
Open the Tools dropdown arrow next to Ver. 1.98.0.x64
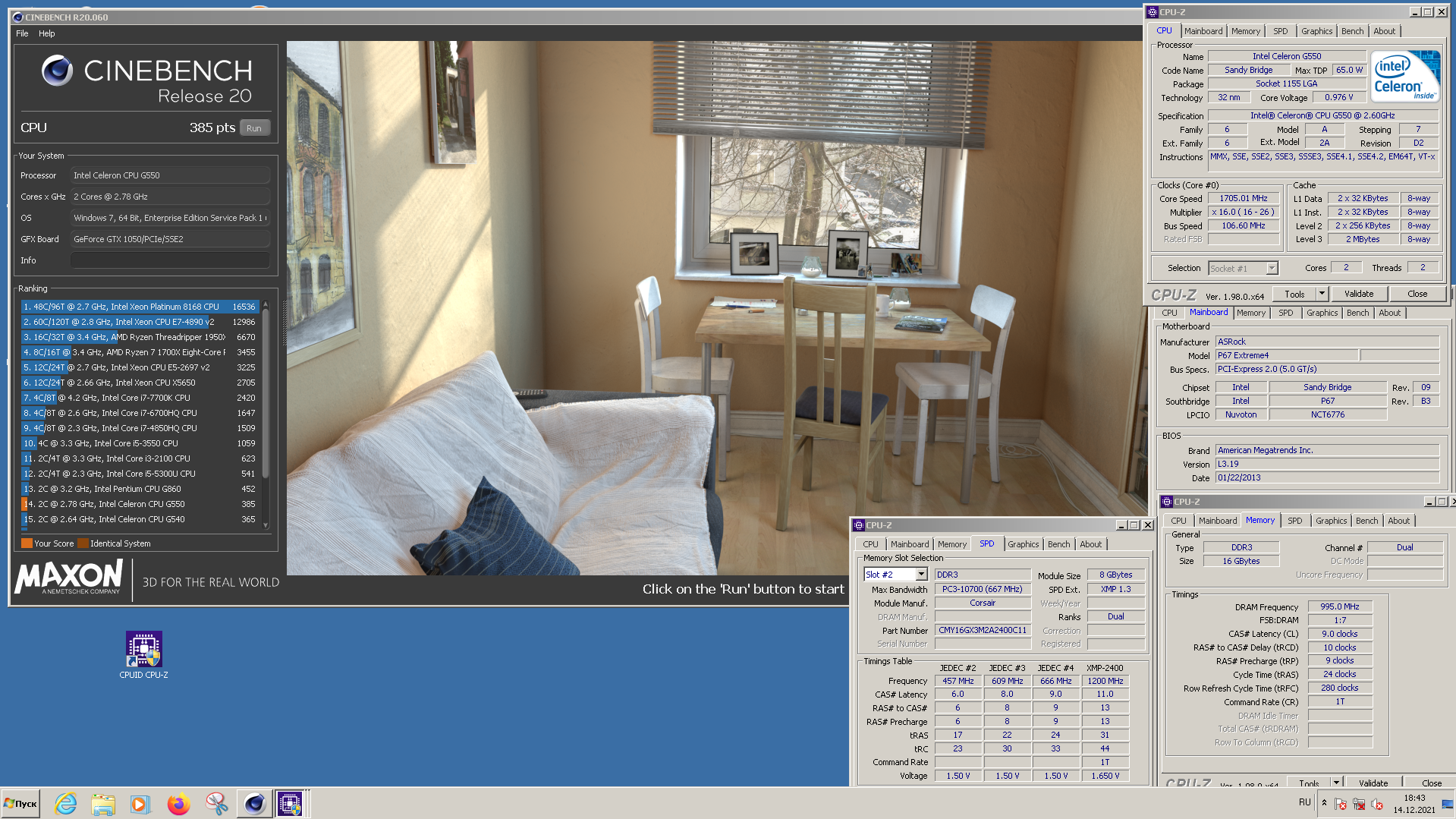pos(1322,294)
